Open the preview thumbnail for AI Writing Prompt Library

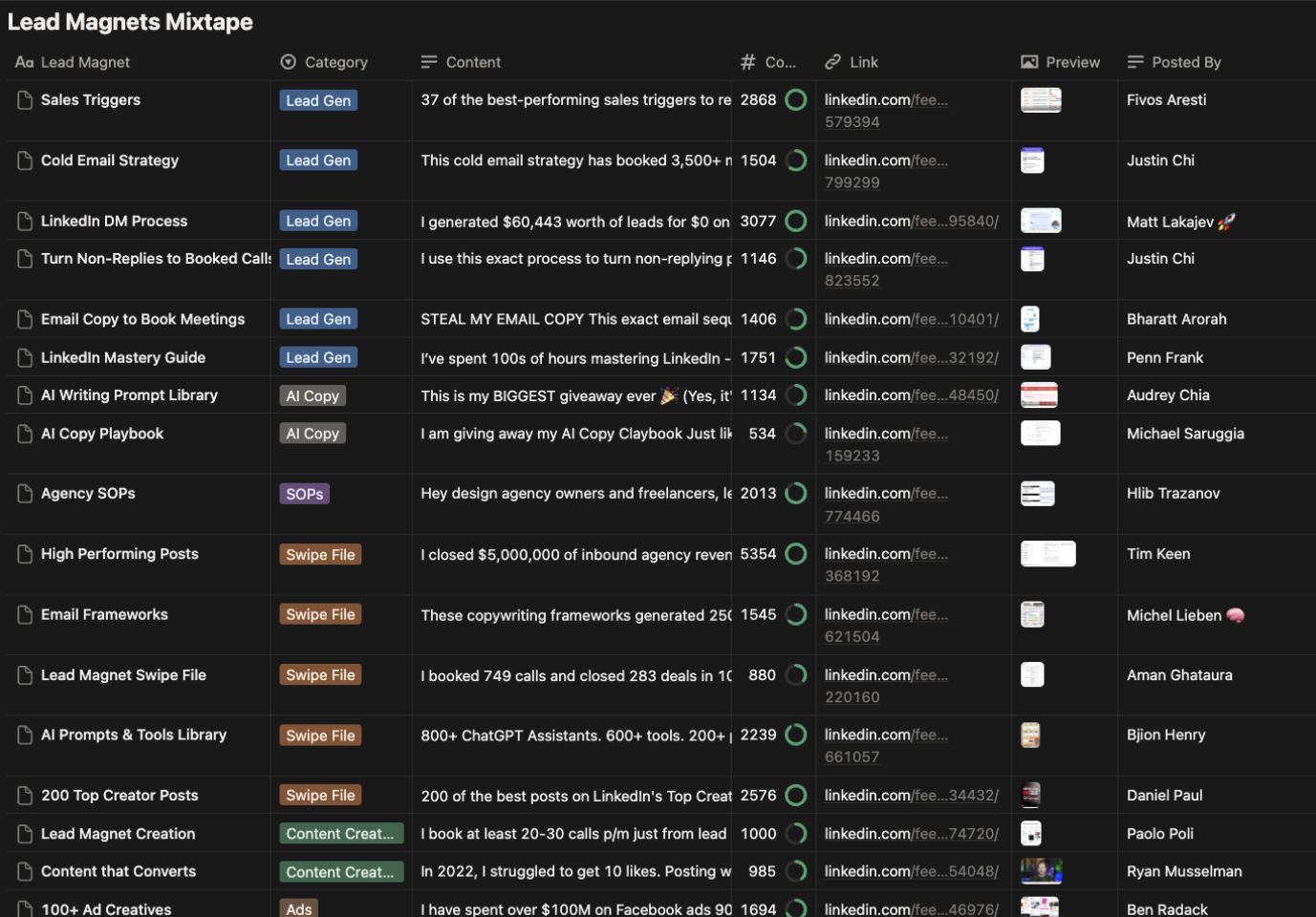coord(1039,395)
